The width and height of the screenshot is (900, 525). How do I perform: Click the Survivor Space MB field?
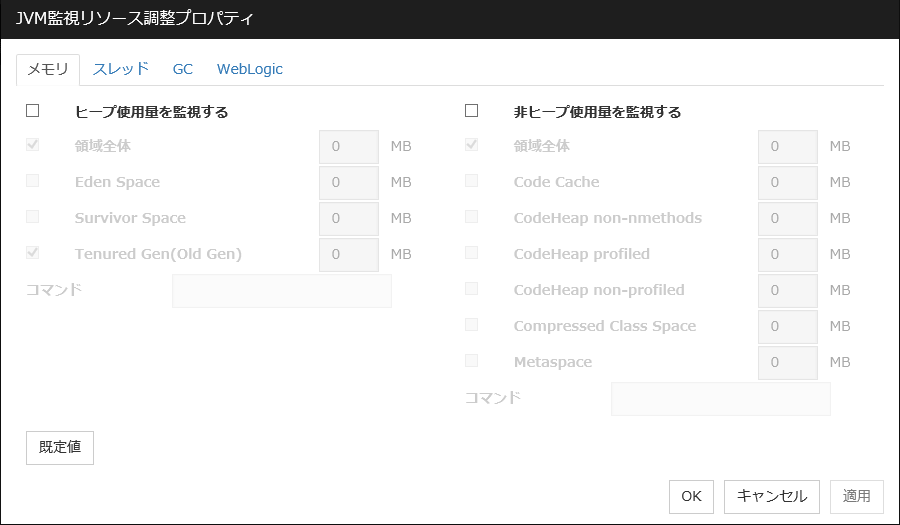[x=348, y=218]
